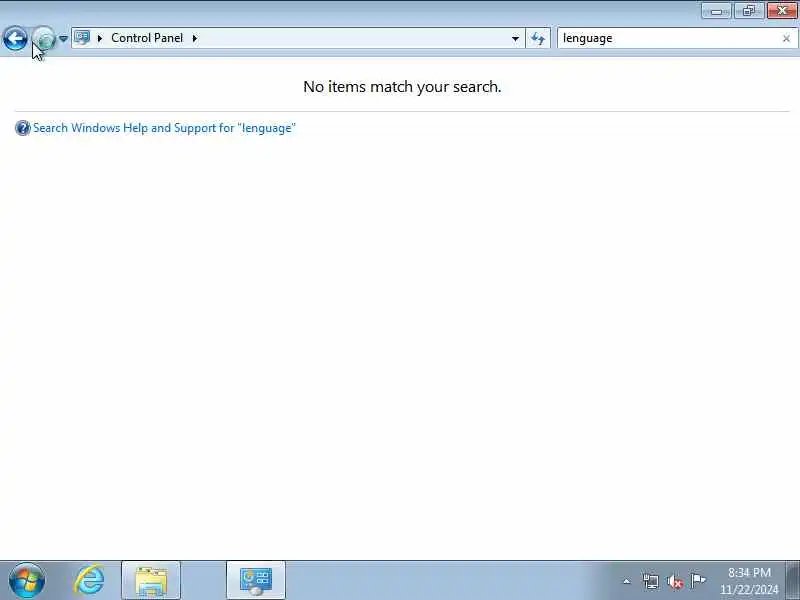
Task: Open the recent pages dropdown arrow
Action: 63,39
